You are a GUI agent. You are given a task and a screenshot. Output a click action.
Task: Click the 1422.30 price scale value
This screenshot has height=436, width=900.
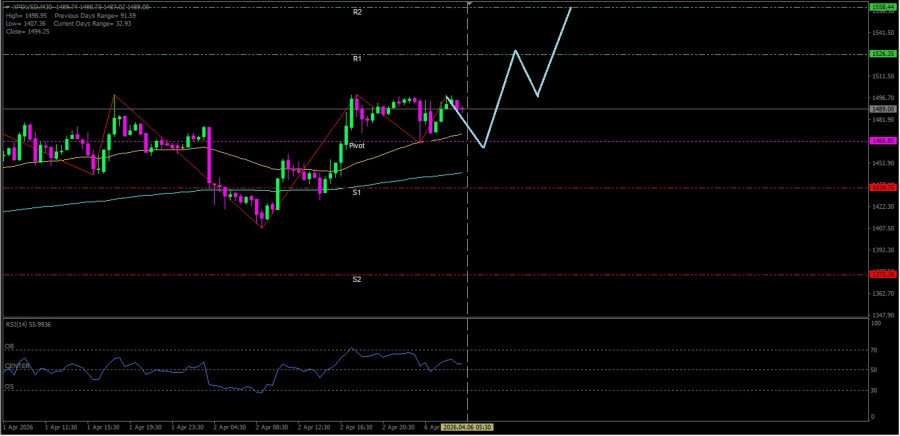[x=883, y=207]
